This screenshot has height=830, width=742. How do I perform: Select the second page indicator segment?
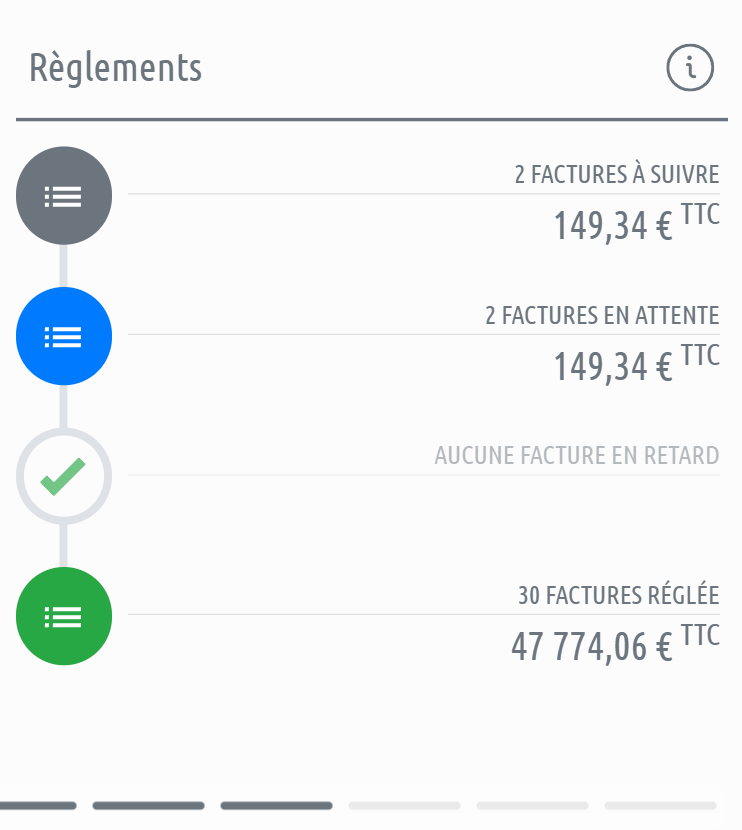[x=148, y=805]
